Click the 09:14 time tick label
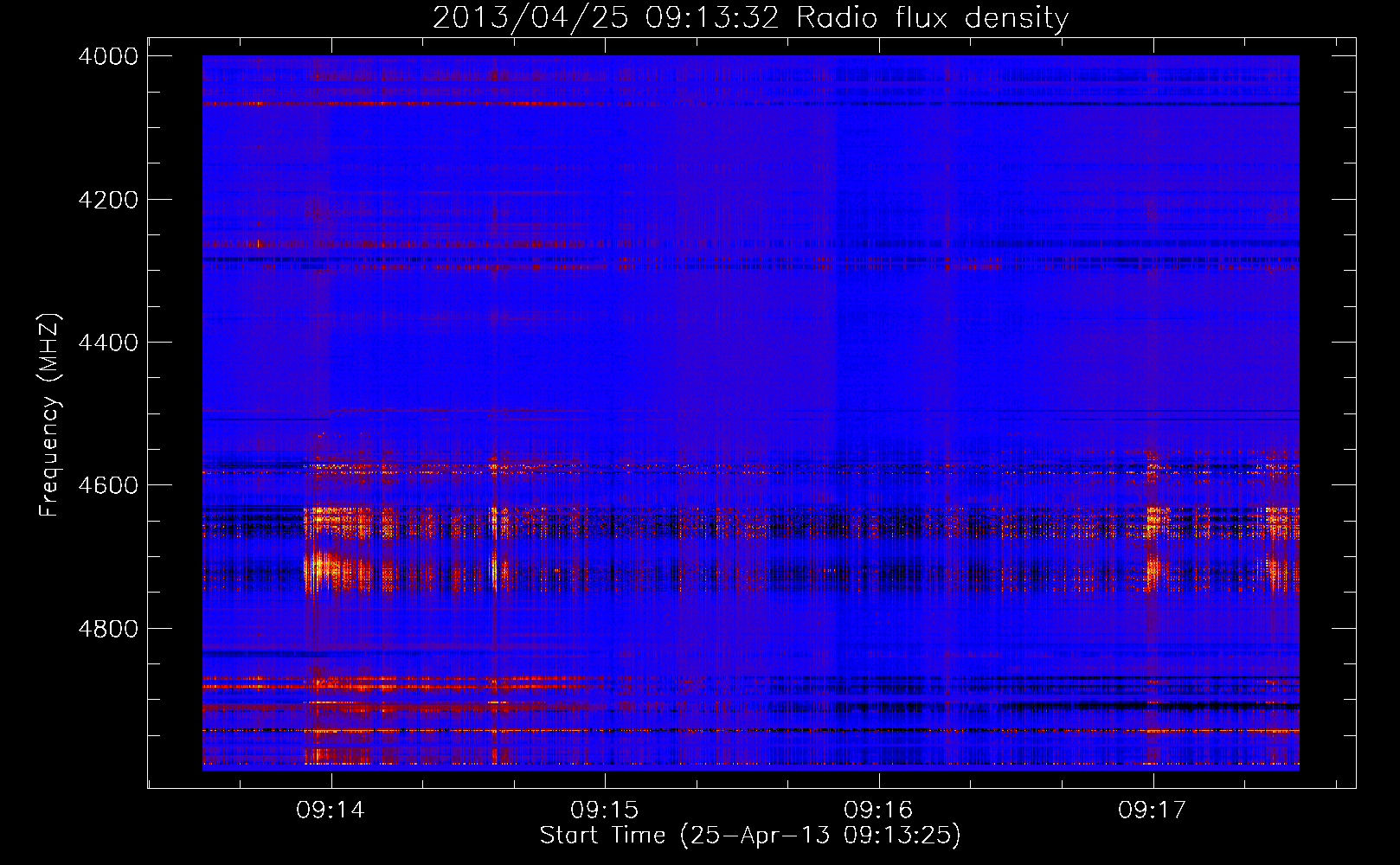 (331, 811)
